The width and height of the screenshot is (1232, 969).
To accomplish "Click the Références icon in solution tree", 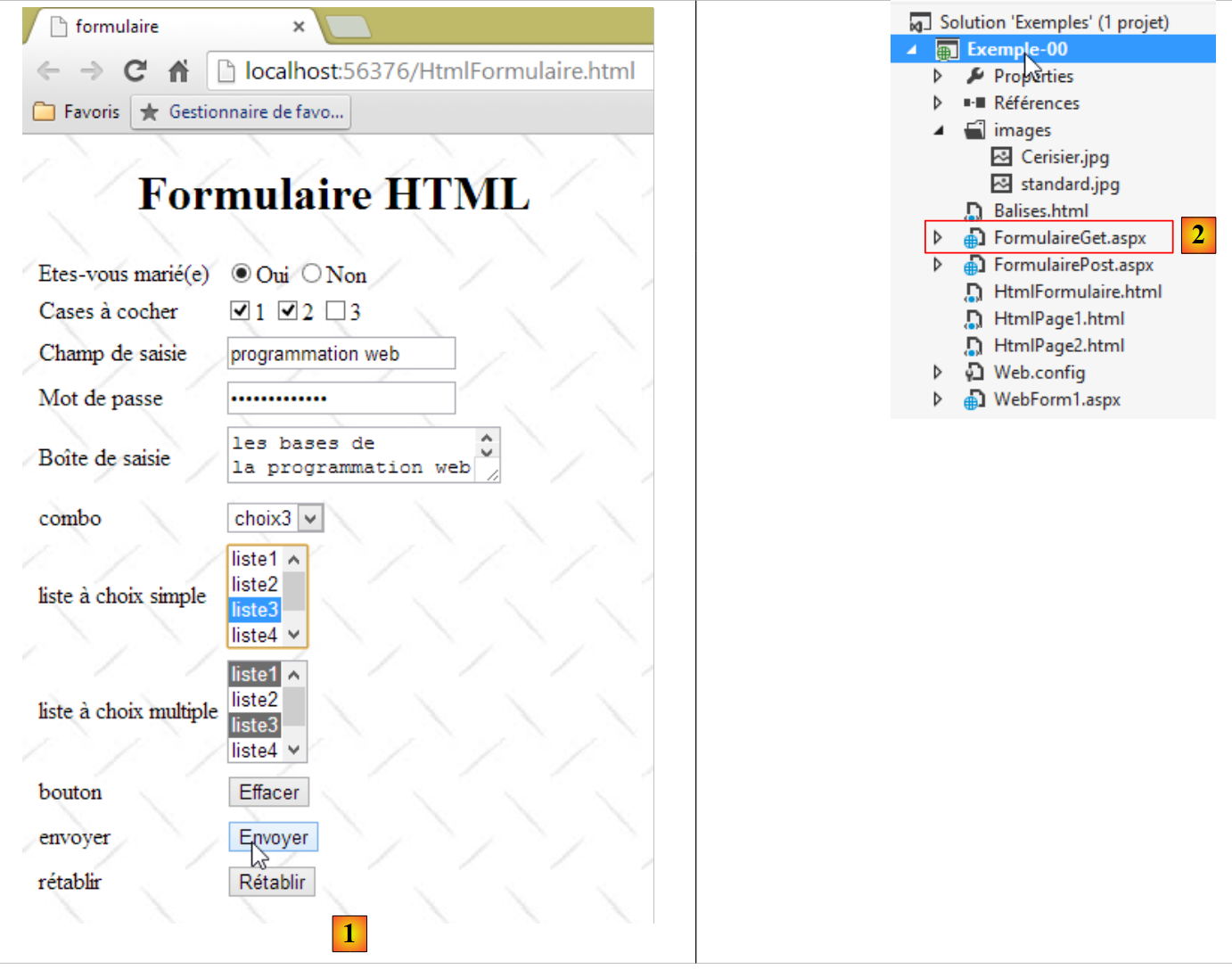I will (974, 103).
